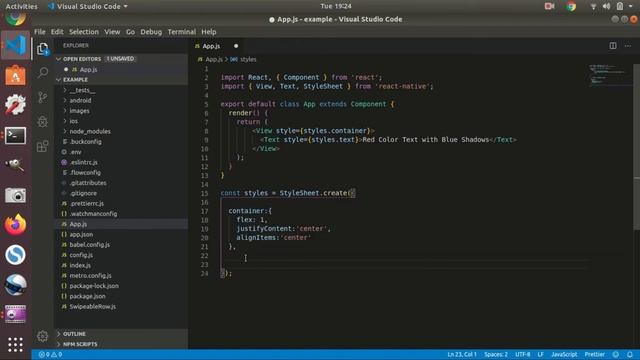Expand the Outline section
The height and width of the screenshot is (360, 640).
[x=121, y=334]
